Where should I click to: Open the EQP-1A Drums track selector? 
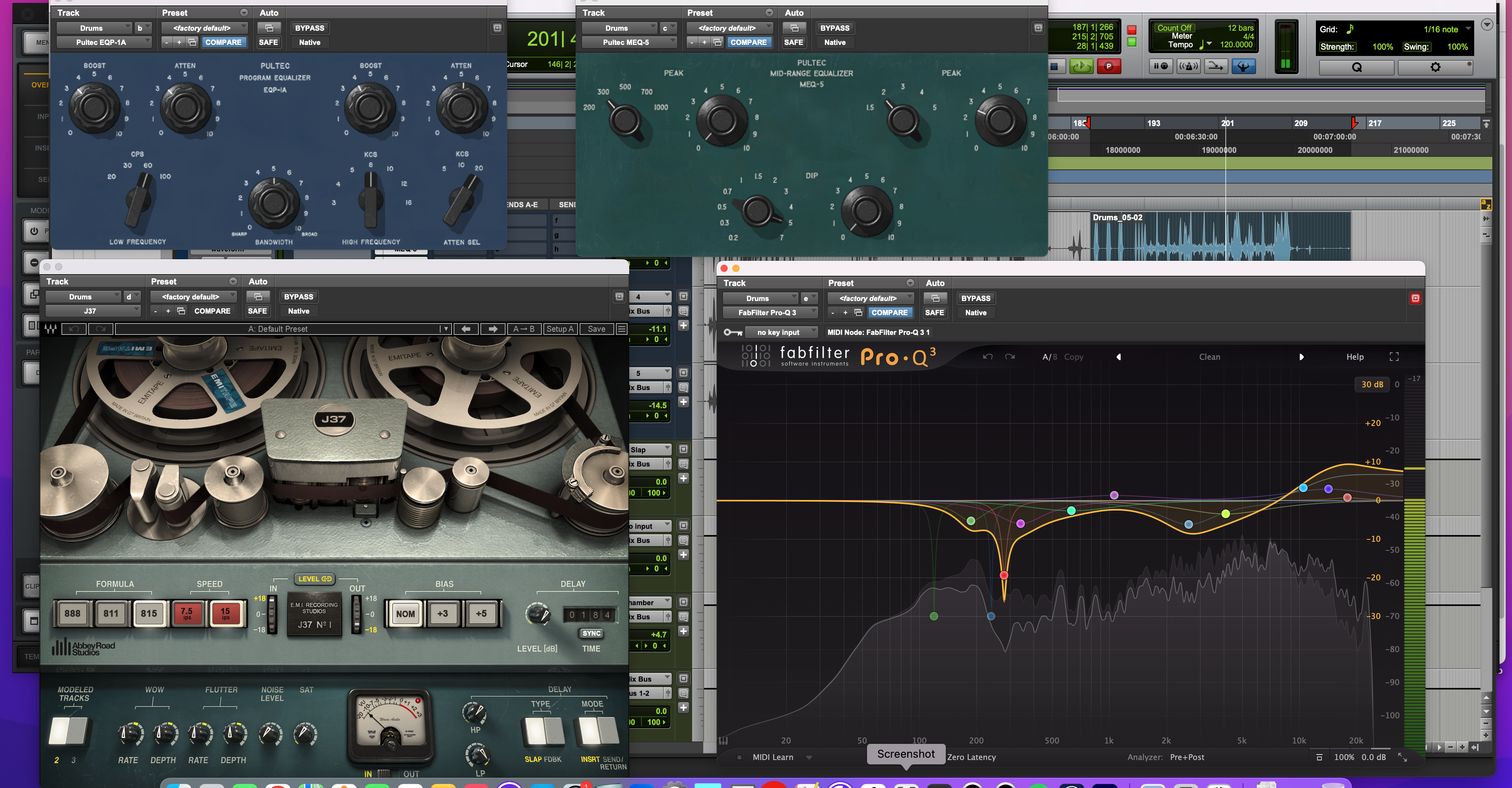[x=94, y=28]
